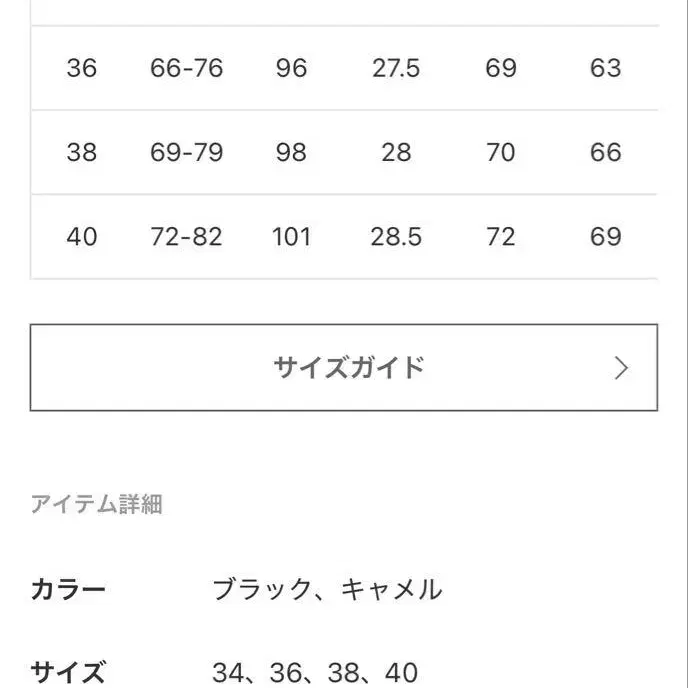Click the 72-82 range cell
Viewport: 688px width, 688px height.
point(186,237)
